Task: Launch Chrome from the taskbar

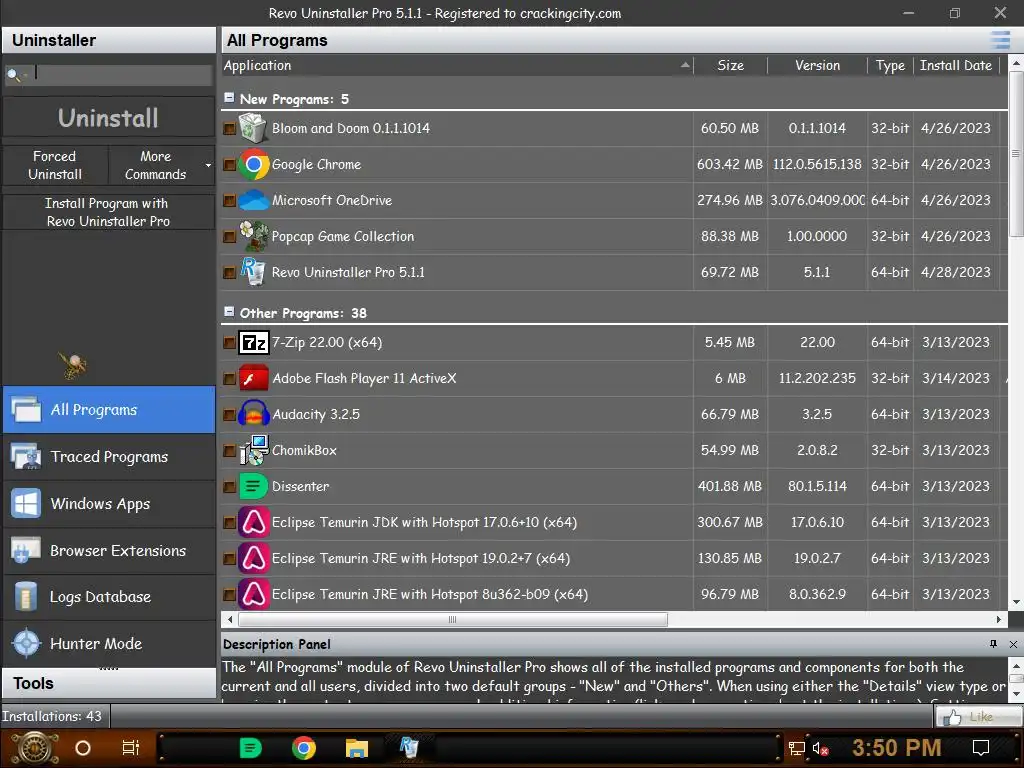Action: point(304,748)
